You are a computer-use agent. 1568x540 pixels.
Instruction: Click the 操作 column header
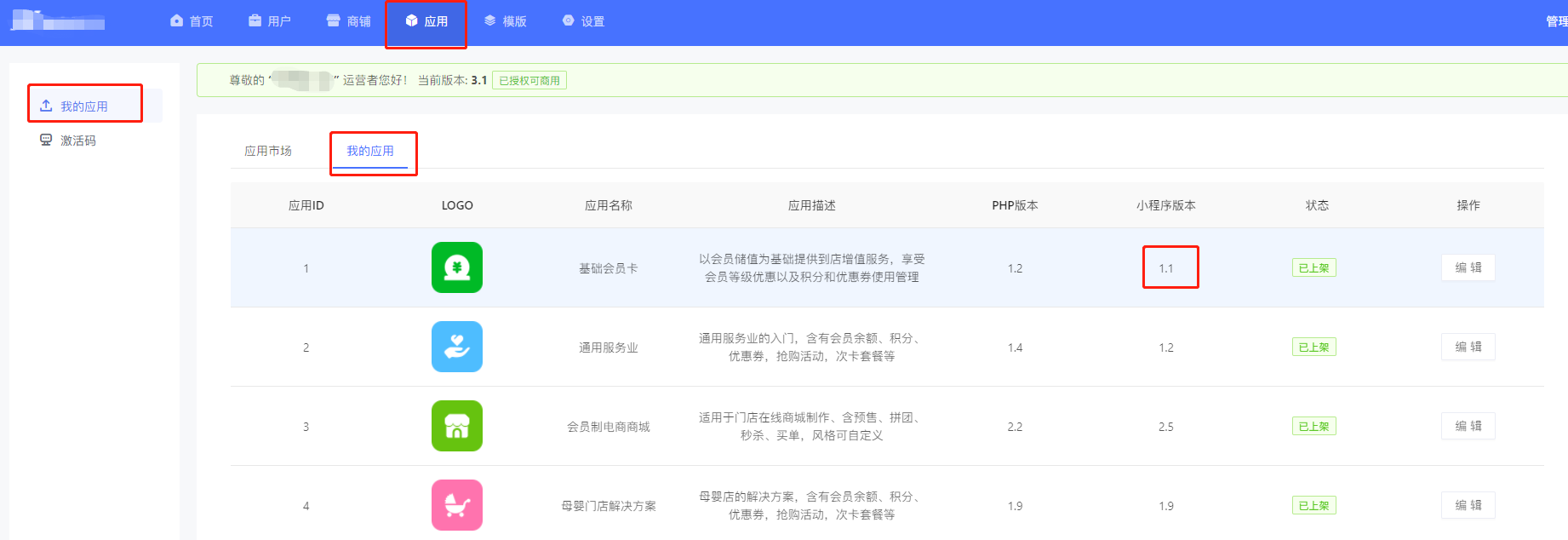pos(1468,205)
